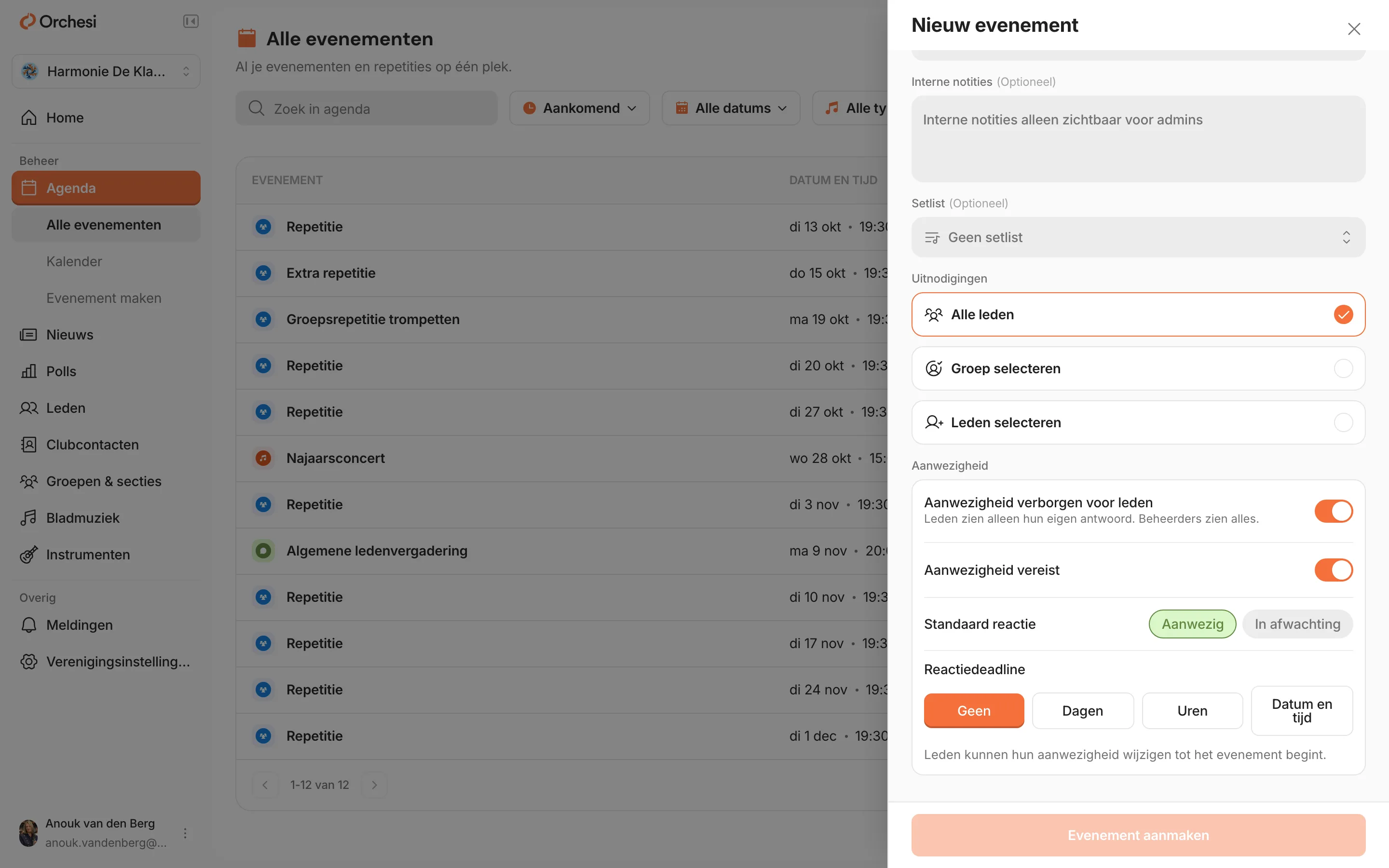Open the Alle datums filter dropdown
1389x868 pixels.
point(731,108)
